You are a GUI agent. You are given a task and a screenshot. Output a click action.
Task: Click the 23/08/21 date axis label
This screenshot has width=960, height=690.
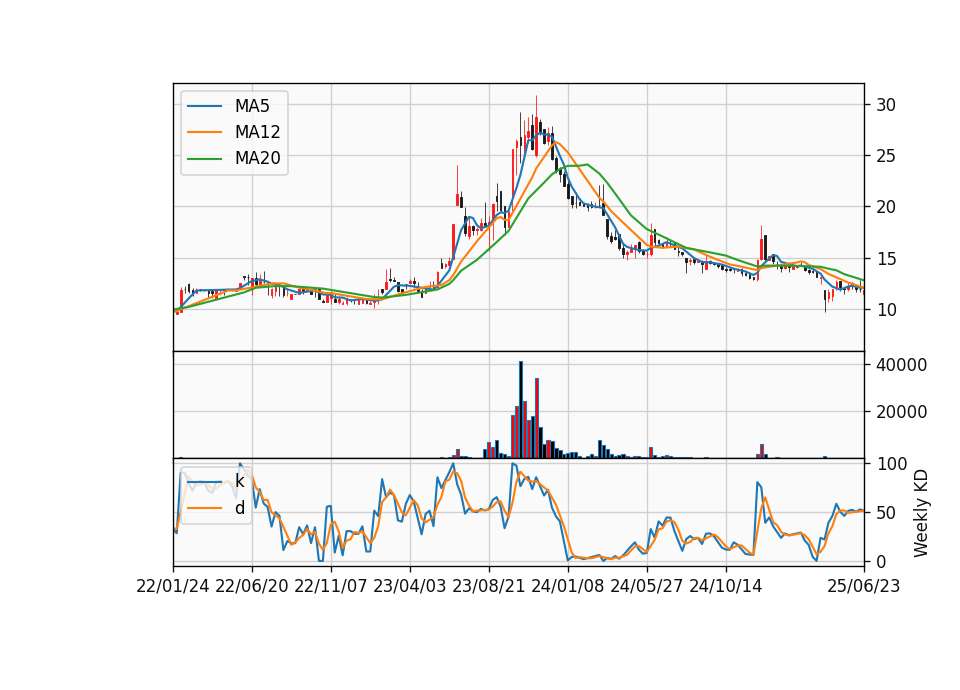[x=489, y=586]
